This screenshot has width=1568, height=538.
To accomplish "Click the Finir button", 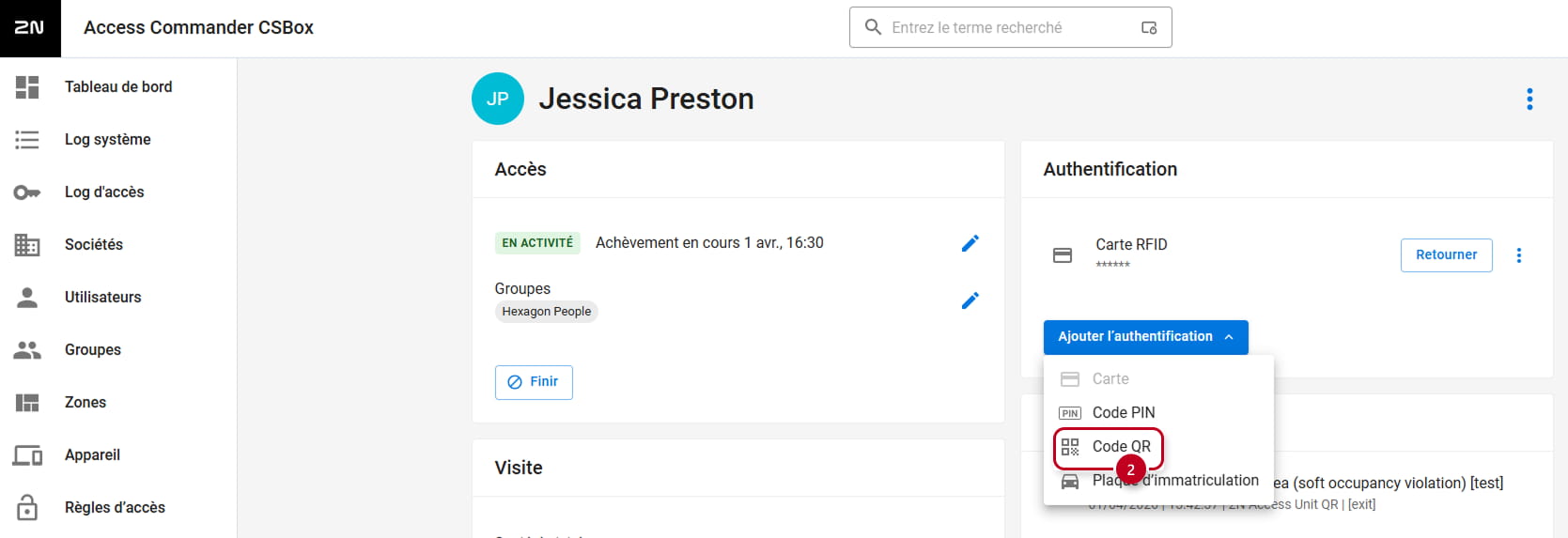I will tap(534, 382).
